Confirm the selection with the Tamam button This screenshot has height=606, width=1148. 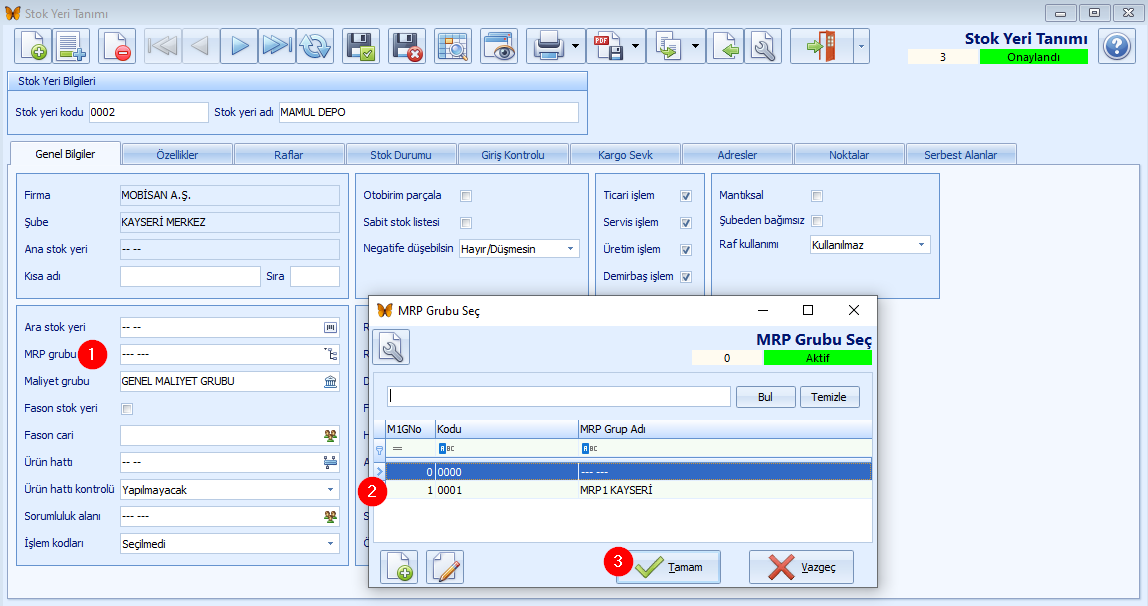668,567
